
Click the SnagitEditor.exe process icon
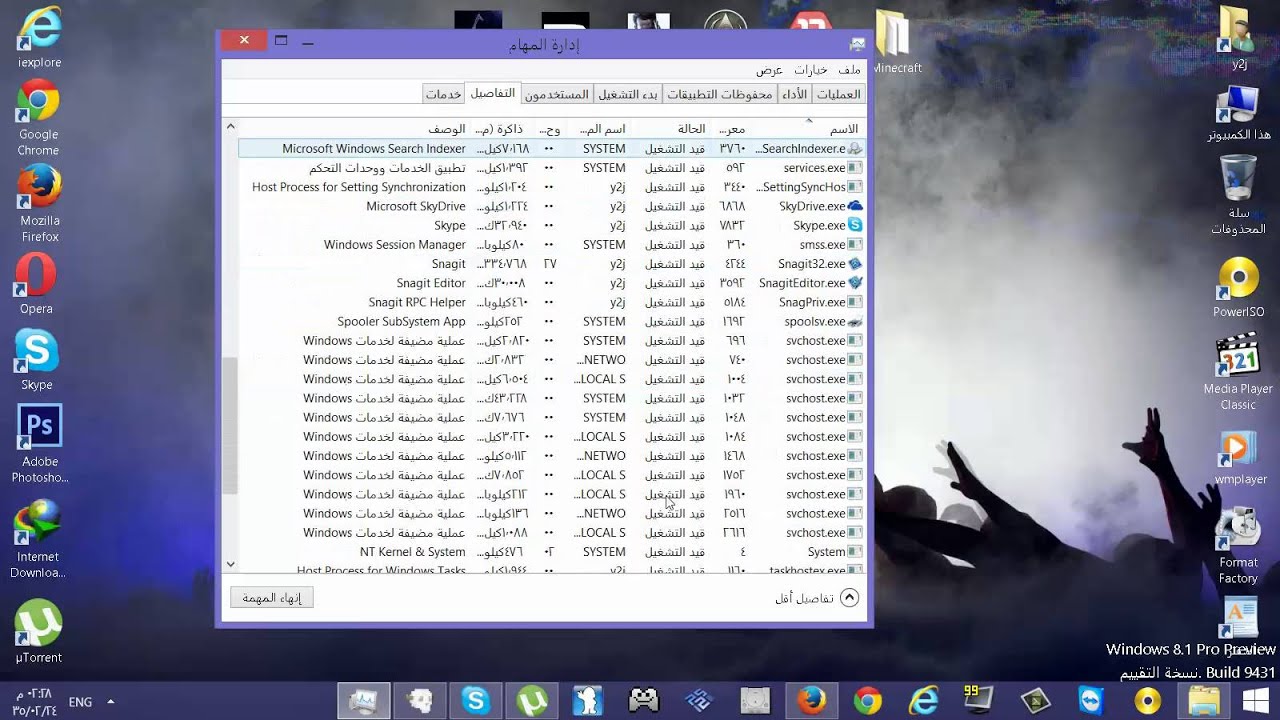pos(855,283)
